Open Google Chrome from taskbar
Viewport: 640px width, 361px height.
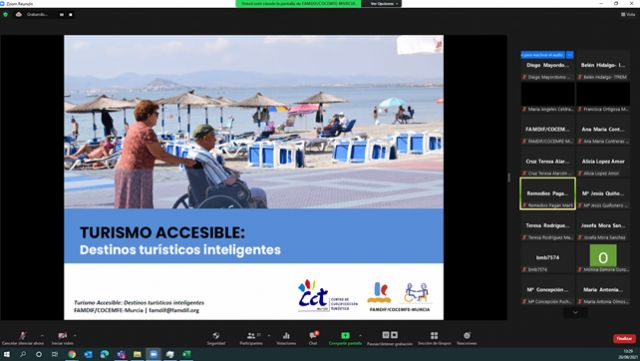click(x=72, y=354)
